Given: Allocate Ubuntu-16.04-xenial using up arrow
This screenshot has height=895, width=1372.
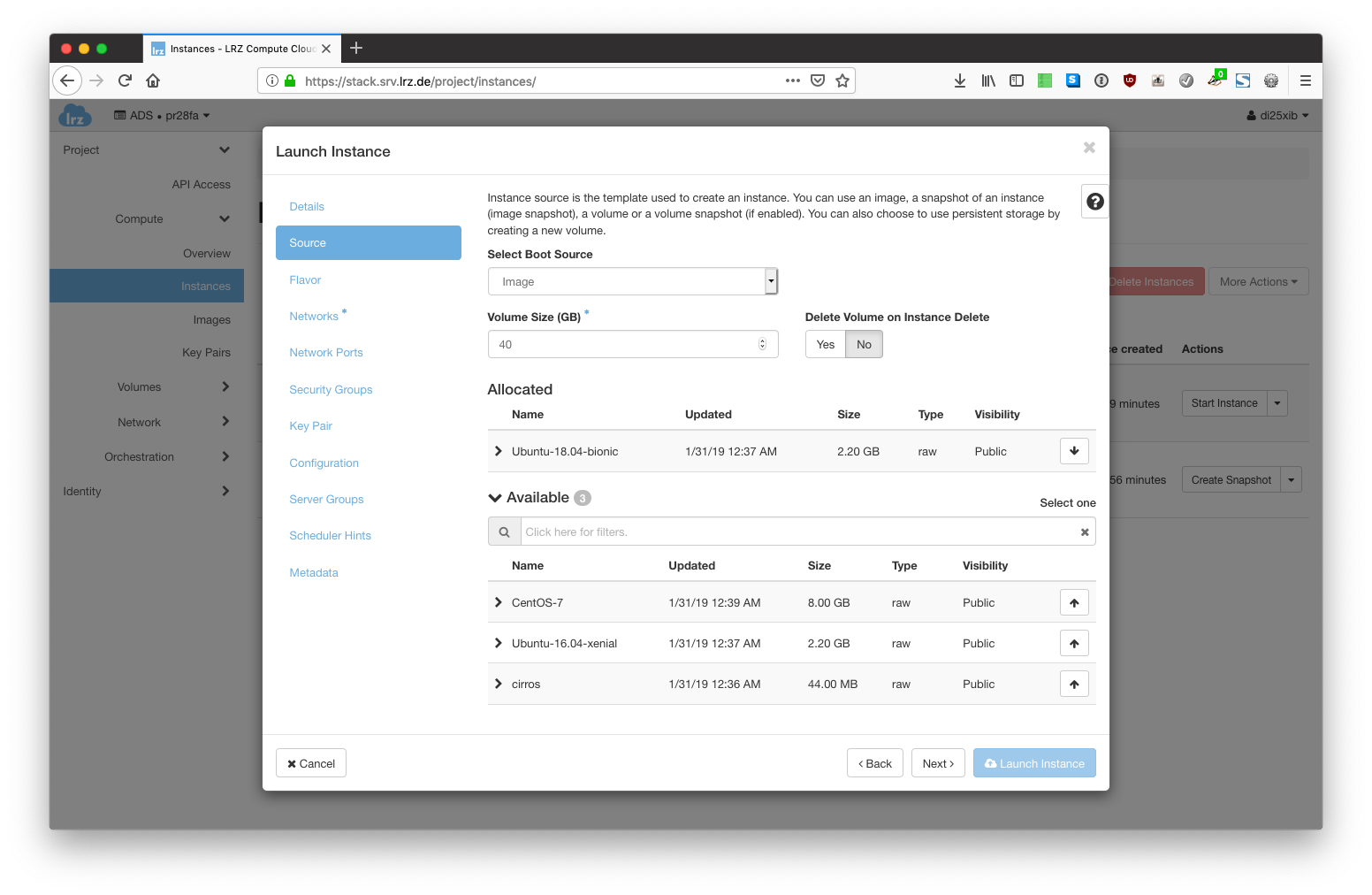Looking at the screenshot, I should [1074, 644].
